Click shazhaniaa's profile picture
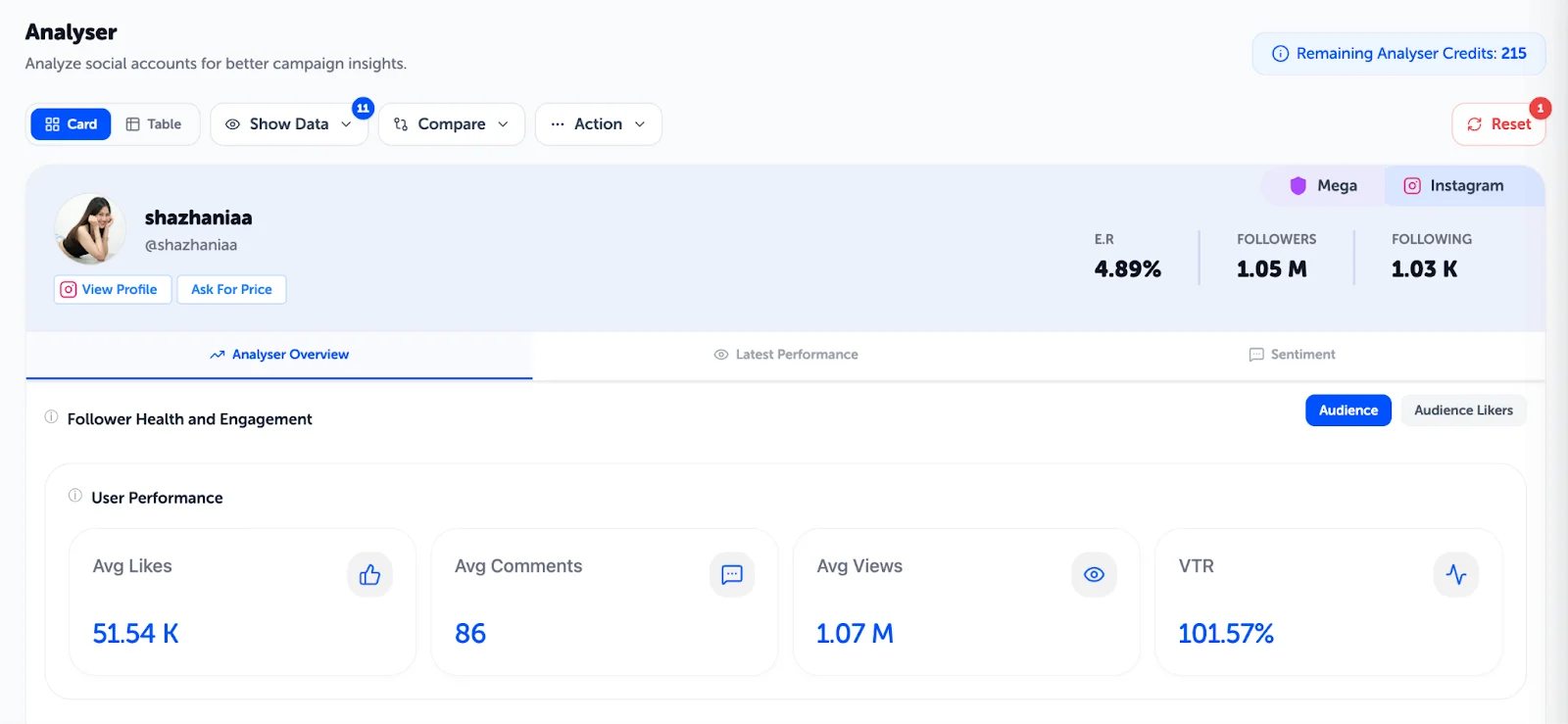Image resolution: width=1568 pixels, height=724 pixels. coord(90,229)
